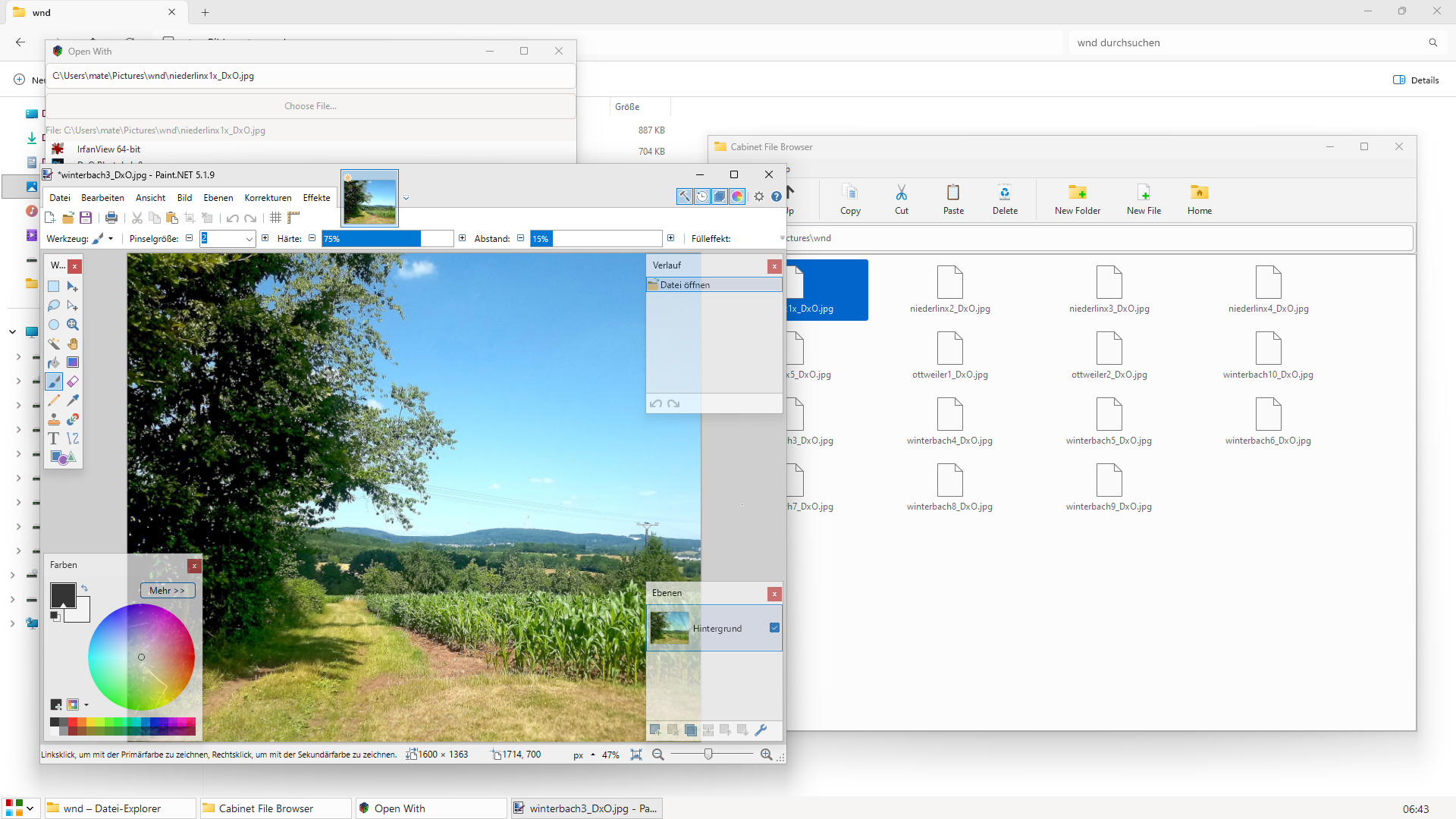Open the Ebenen menu
The height and width of the screenshot is (819, 1456).
click(x=218, y=198)
